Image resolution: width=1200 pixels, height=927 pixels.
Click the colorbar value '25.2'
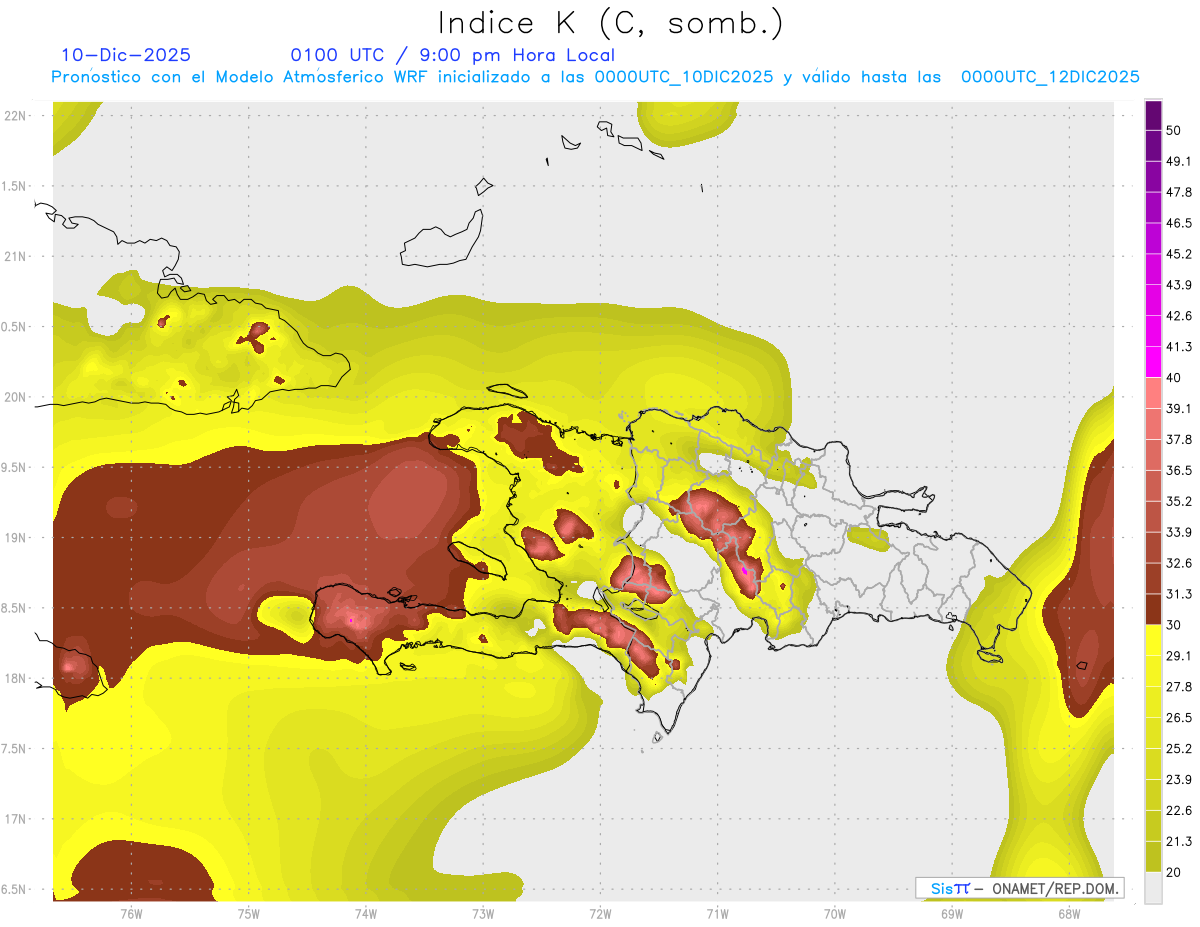1178,749
